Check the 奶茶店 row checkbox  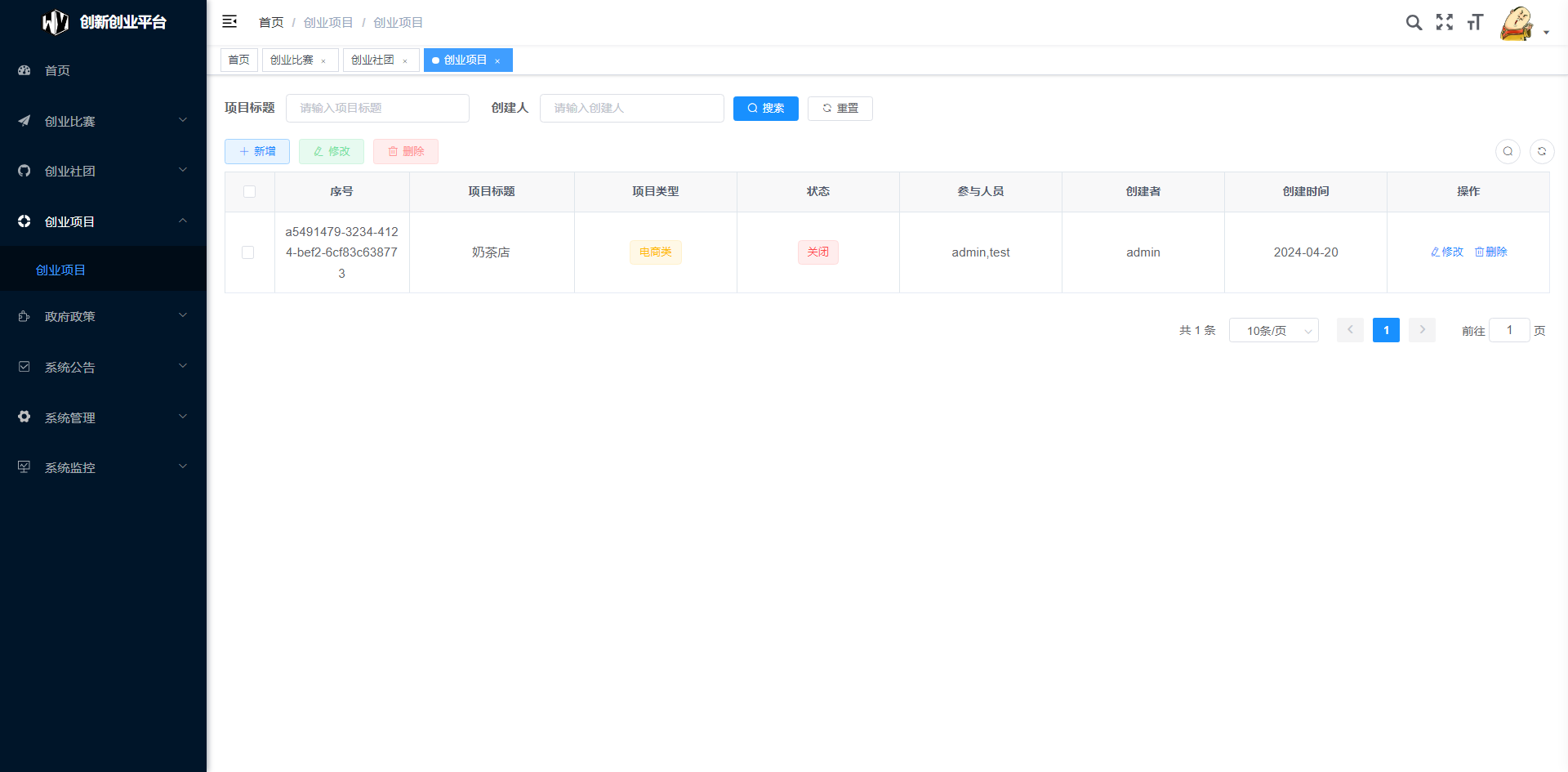(x=248, y=252)
